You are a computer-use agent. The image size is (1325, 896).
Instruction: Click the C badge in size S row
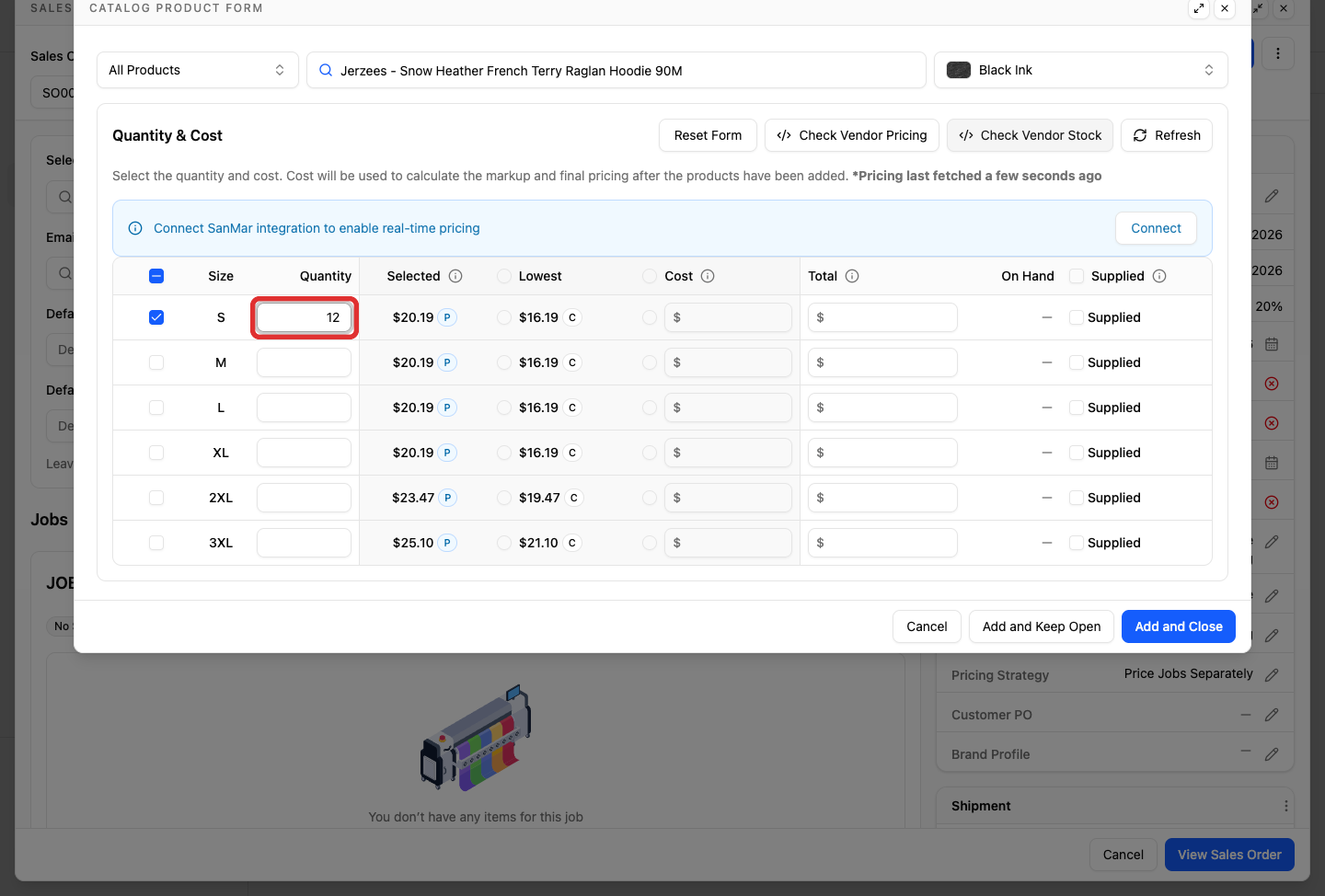pos(572,317)
